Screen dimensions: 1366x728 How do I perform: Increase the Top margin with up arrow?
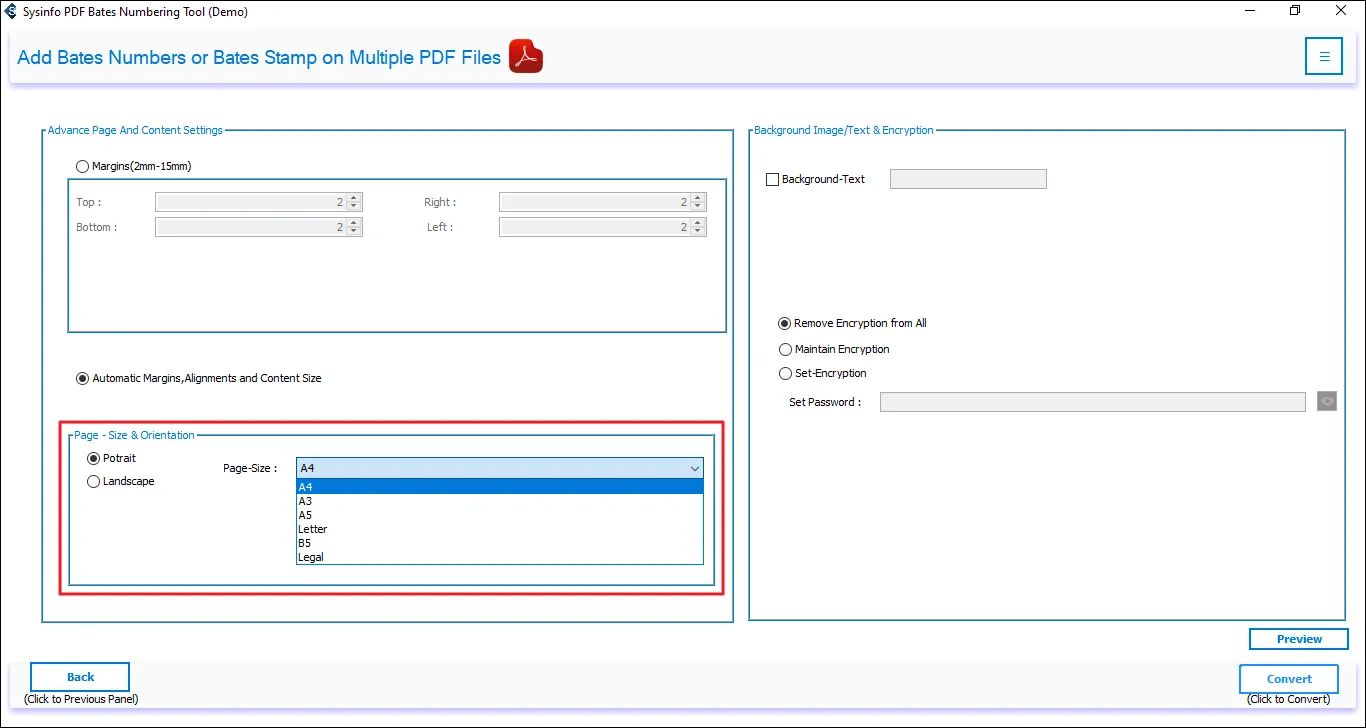tap(354, 198)
